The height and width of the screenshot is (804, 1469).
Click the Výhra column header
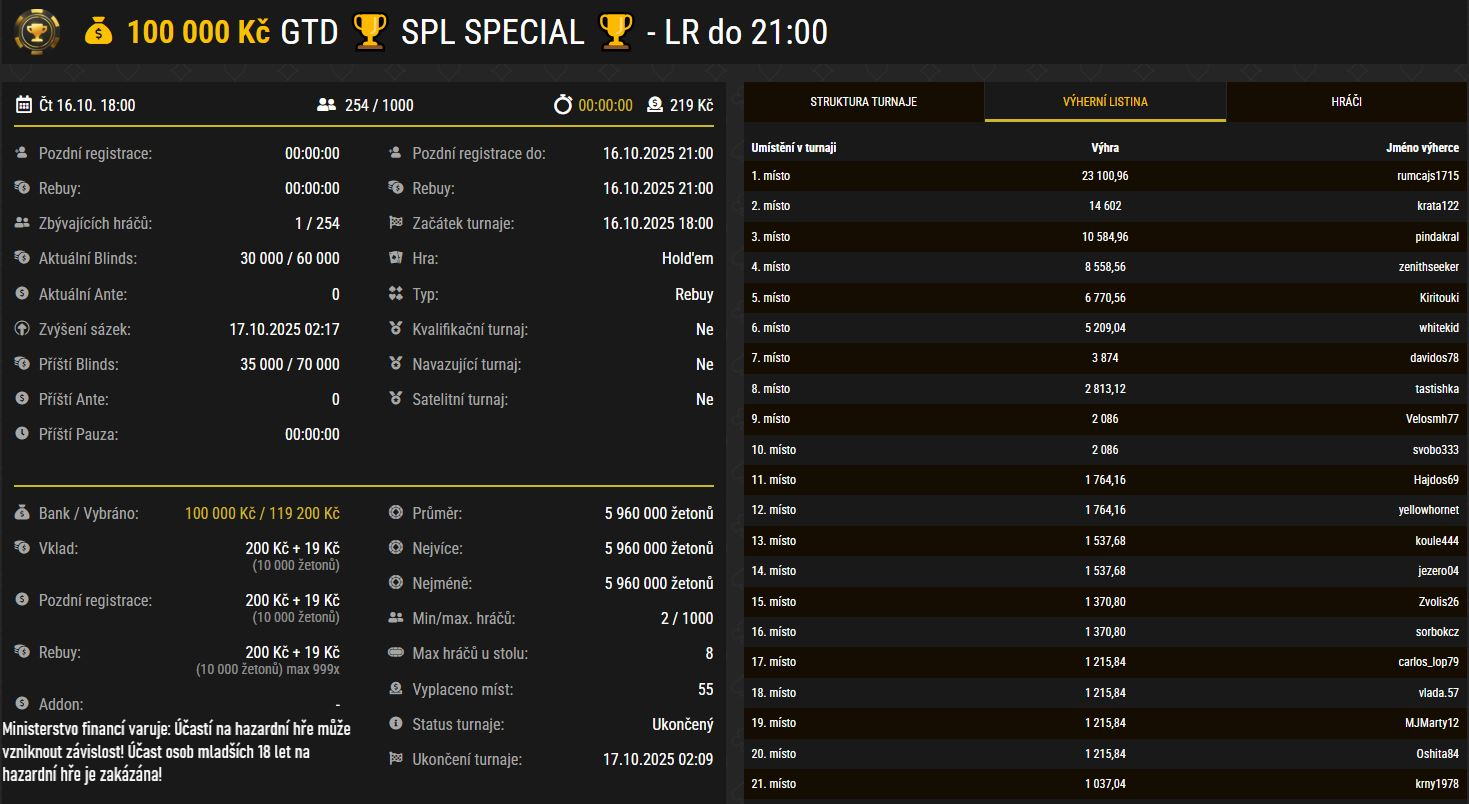pos(1104,146)
